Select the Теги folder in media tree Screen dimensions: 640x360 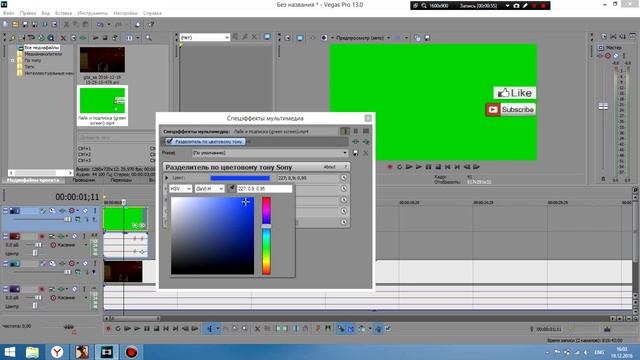click(29, 67)
